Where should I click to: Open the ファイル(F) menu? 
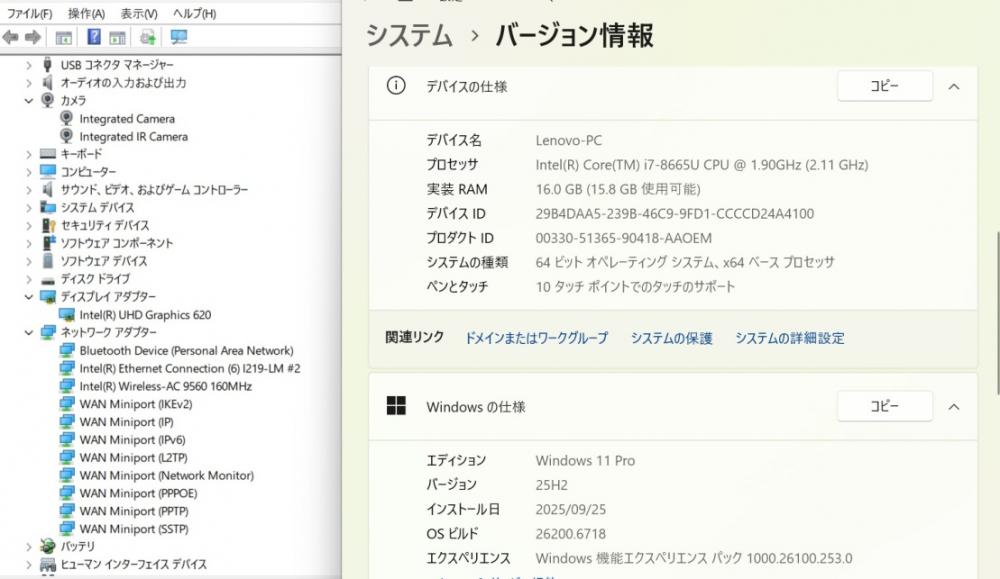(29, 13)
